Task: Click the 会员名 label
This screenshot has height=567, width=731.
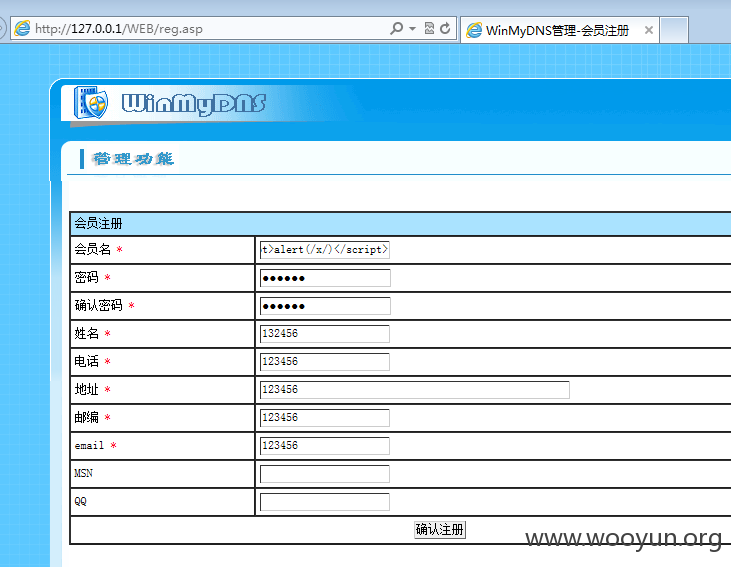Action: (92, 249)
